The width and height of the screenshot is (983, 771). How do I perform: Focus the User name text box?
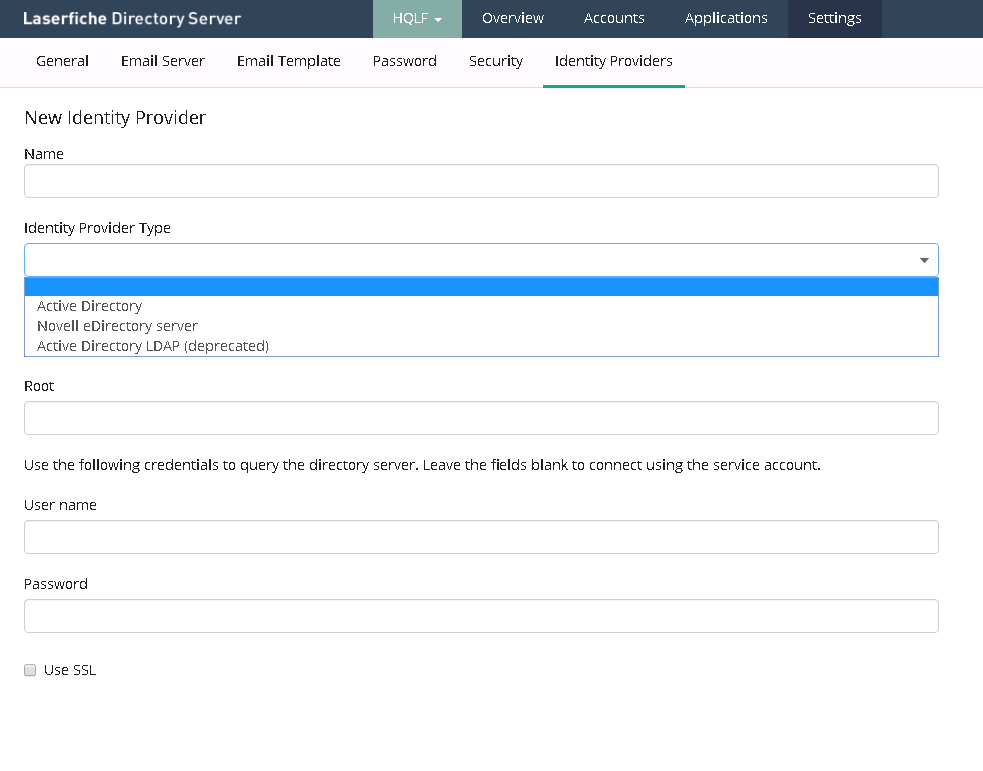(x=481, y=537)
